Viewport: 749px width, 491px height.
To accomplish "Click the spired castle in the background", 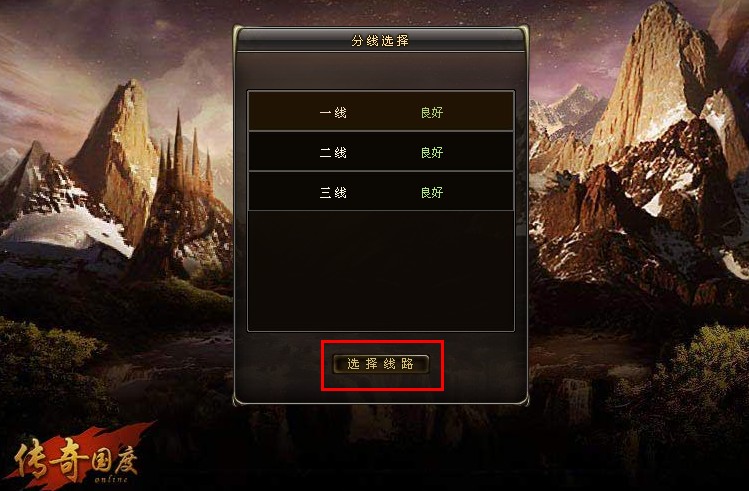I will [184, 201].
